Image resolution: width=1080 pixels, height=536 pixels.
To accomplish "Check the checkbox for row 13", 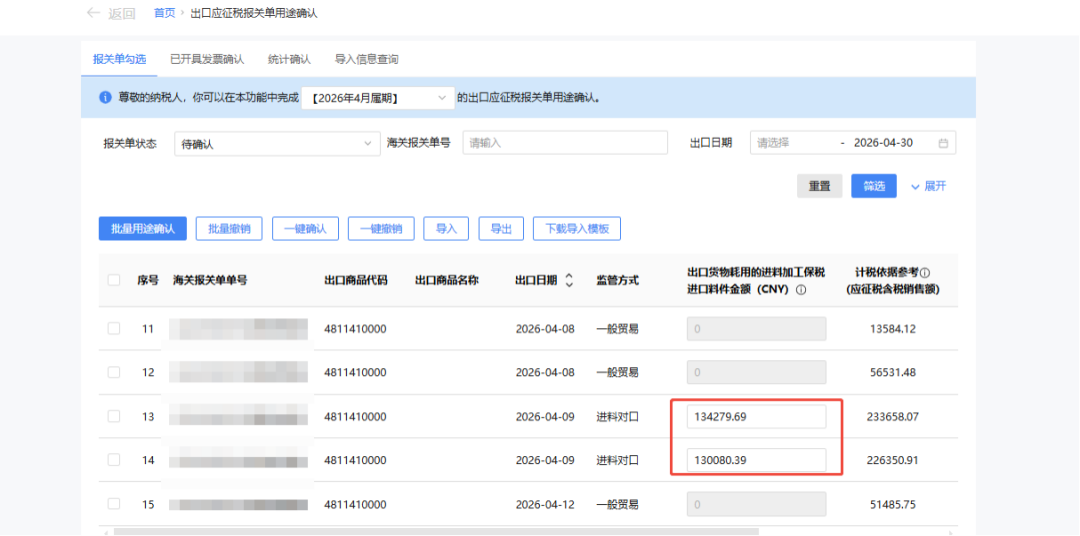I will (x=114, y=416).
